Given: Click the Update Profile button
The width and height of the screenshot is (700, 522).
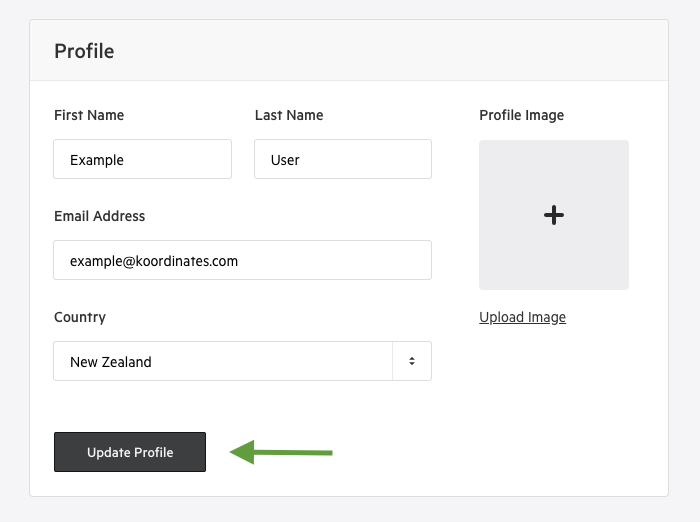Looking at the screenshot, I should 130,452.
